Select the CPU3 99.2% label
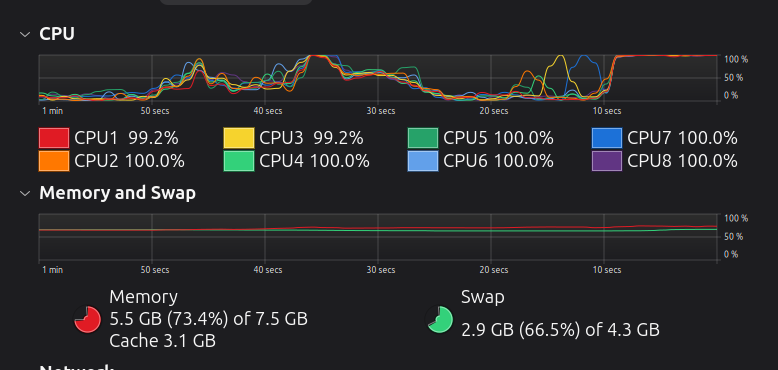This screenshot has width=778, height=370. click(311, 138)
